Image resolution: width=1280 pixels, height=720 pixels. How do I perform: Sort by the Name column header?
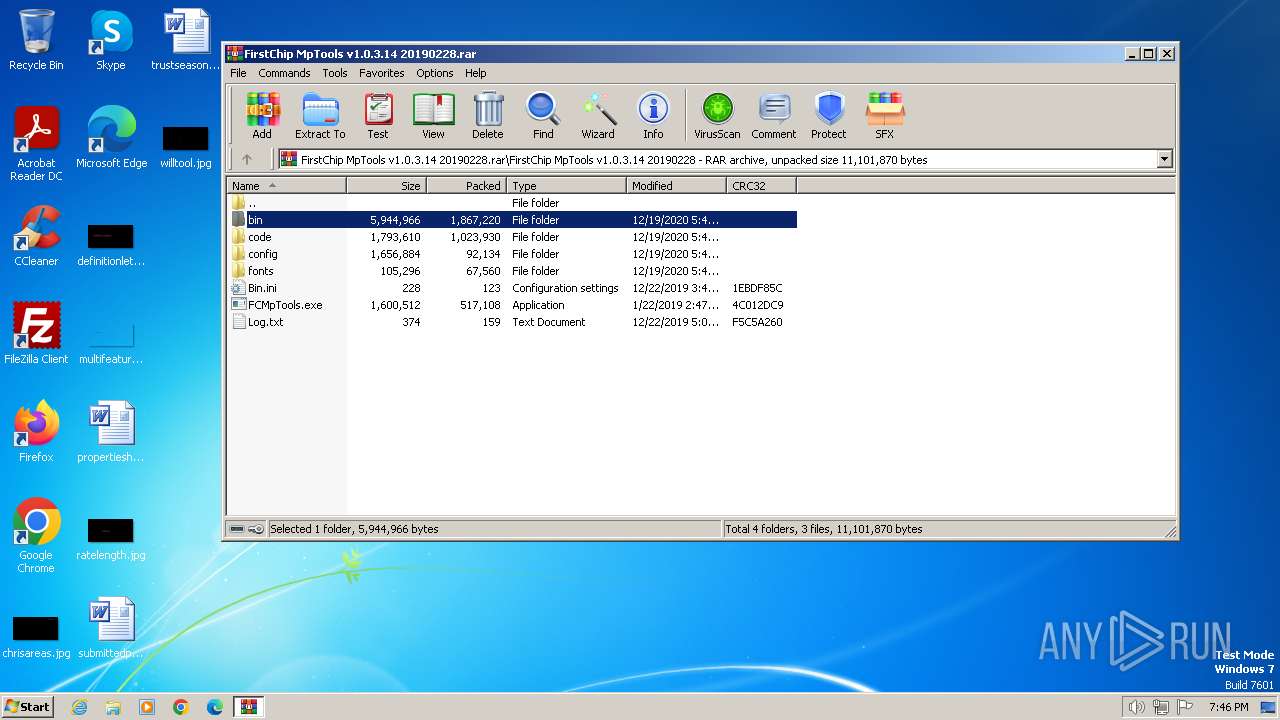287,186
